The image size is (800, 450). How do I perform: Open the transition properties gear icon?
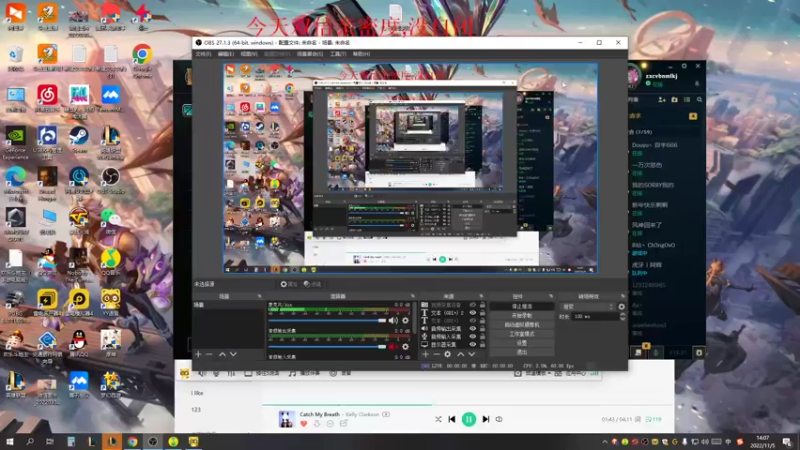(621, 307)
